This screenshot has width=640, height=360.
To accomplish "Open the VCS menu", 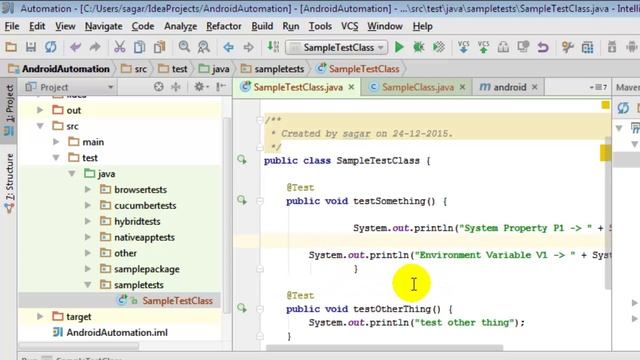I will pyautogui.click(x=350, y=27).
